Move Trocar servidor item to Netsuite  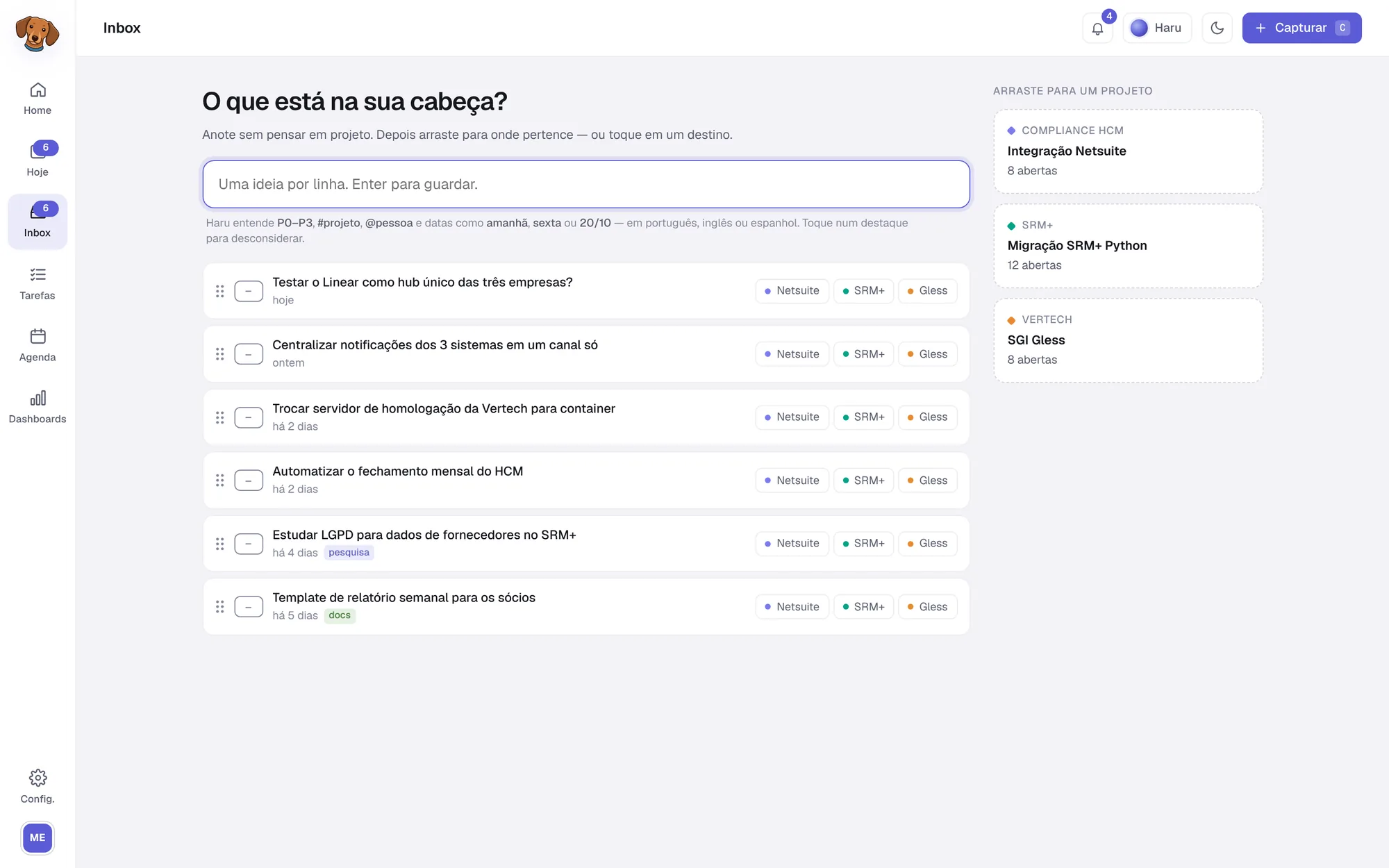point(792,417)
